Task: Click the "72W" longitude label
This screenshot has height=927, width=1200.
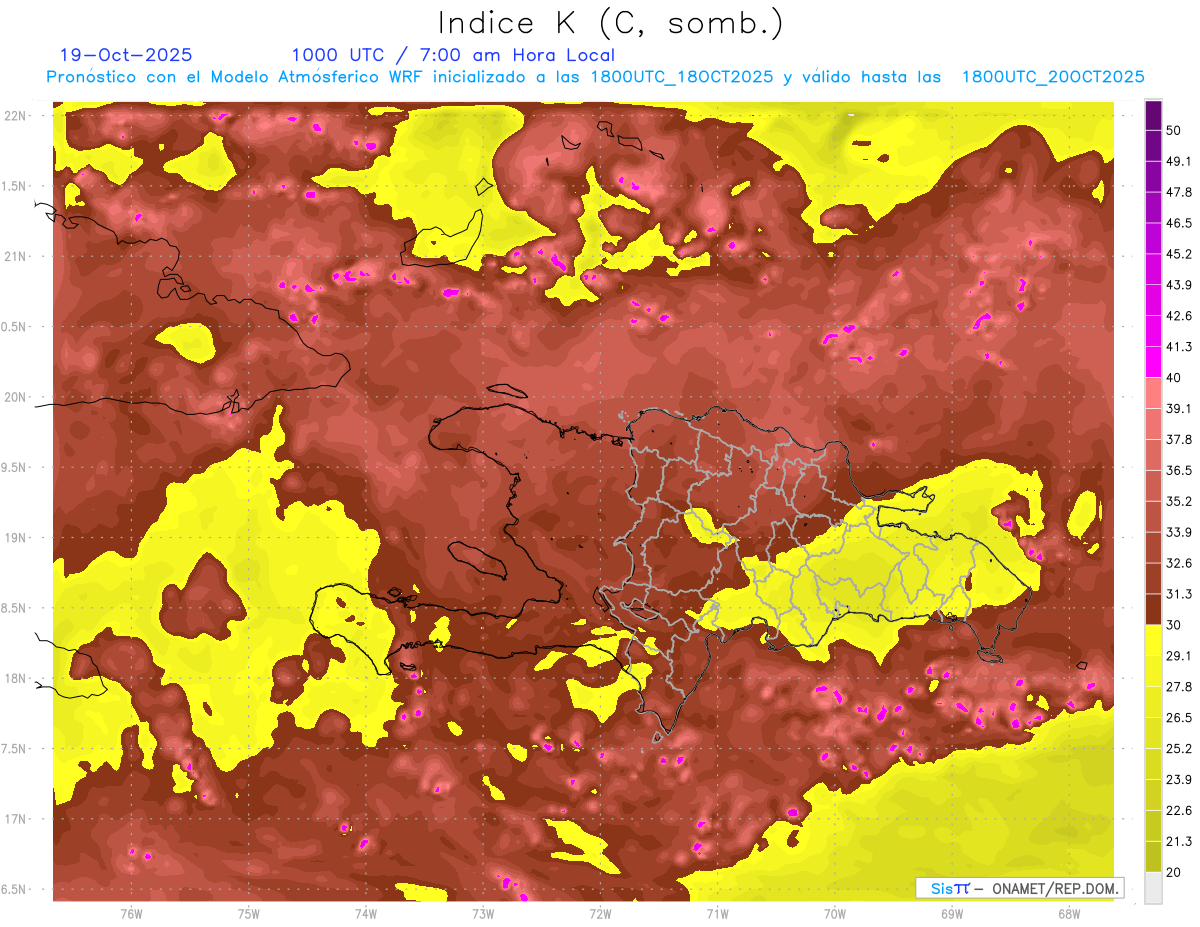Action: point(600,913)
